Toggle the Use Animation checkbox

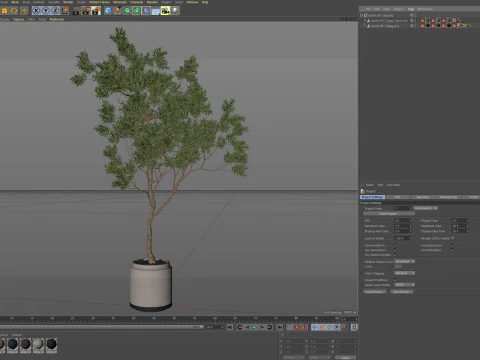[396, 245]
